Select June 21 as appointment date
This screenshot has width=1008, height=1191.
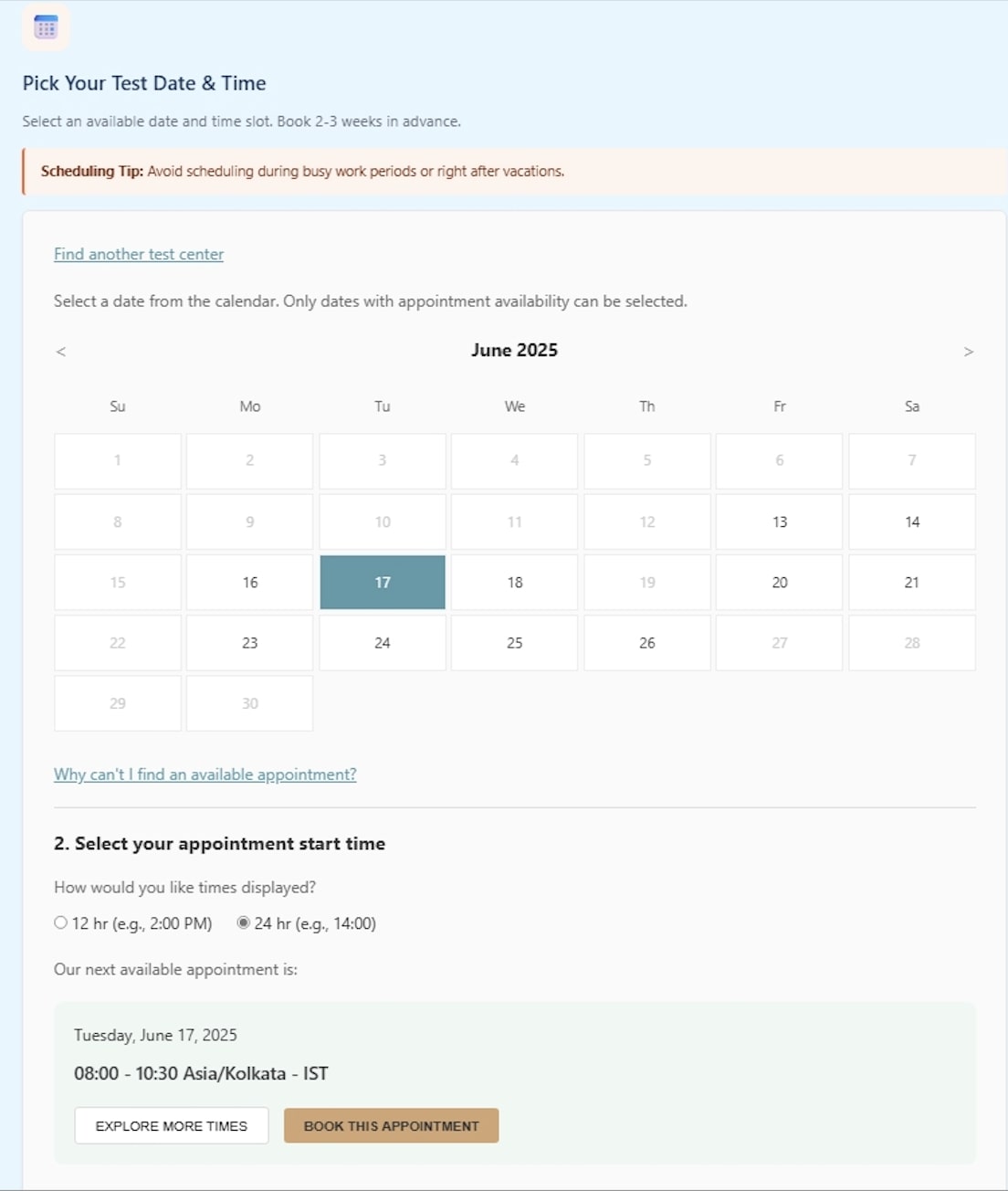tap(911, 582)
